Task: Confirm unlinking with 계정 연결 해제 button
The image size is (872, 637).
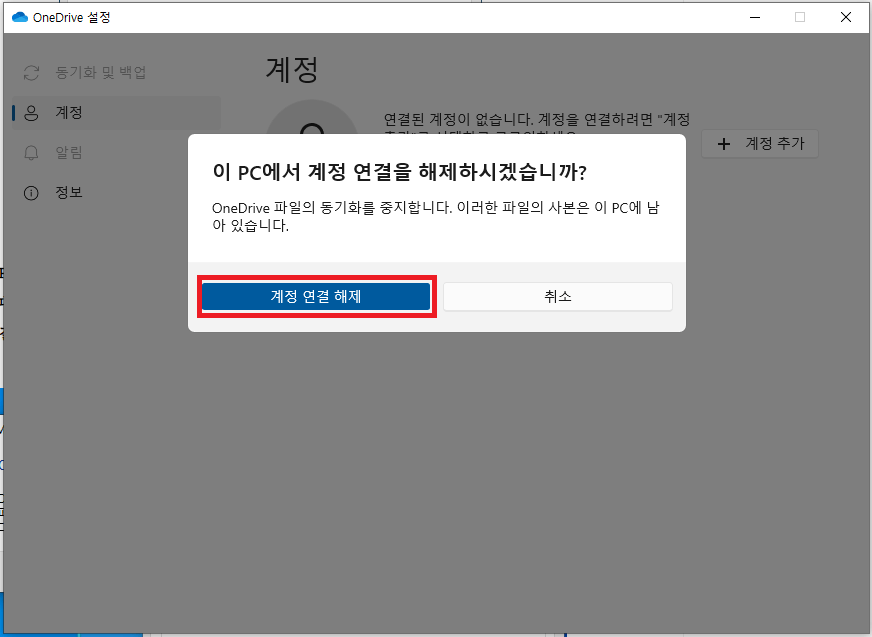Action: [x=316, y=296]
